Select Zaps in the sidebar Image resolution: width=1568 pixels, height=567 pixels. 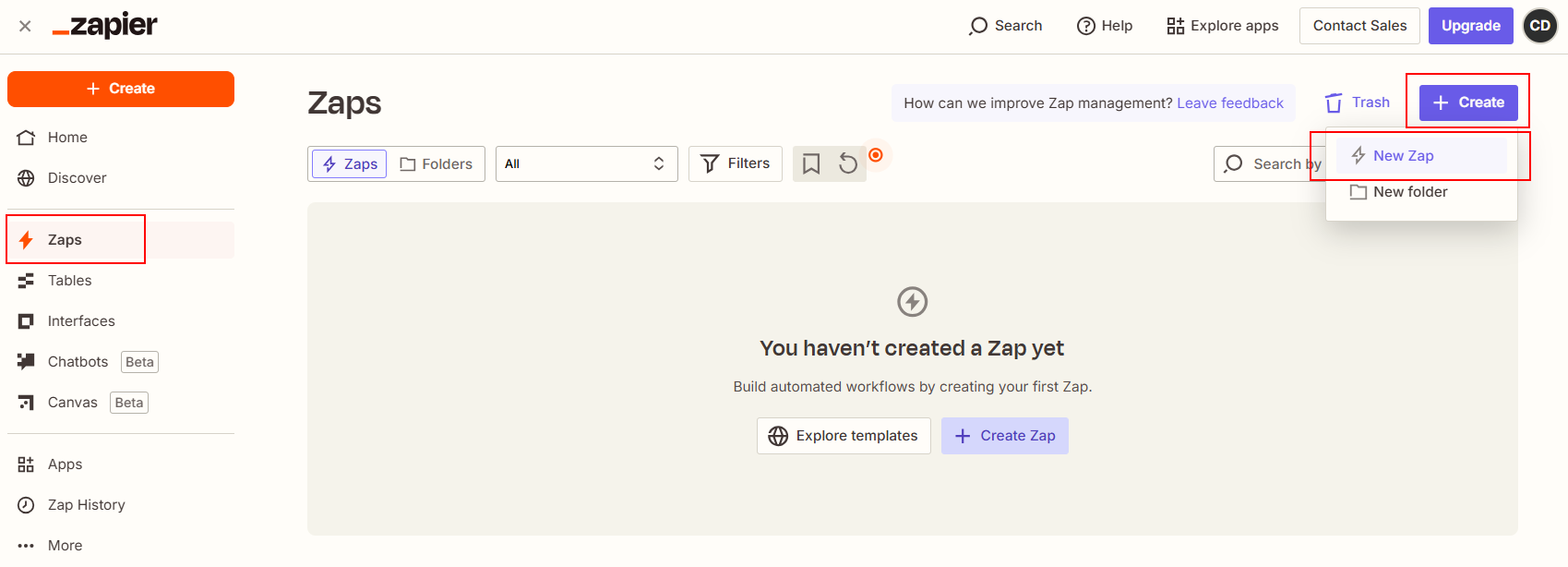point(121,240)
